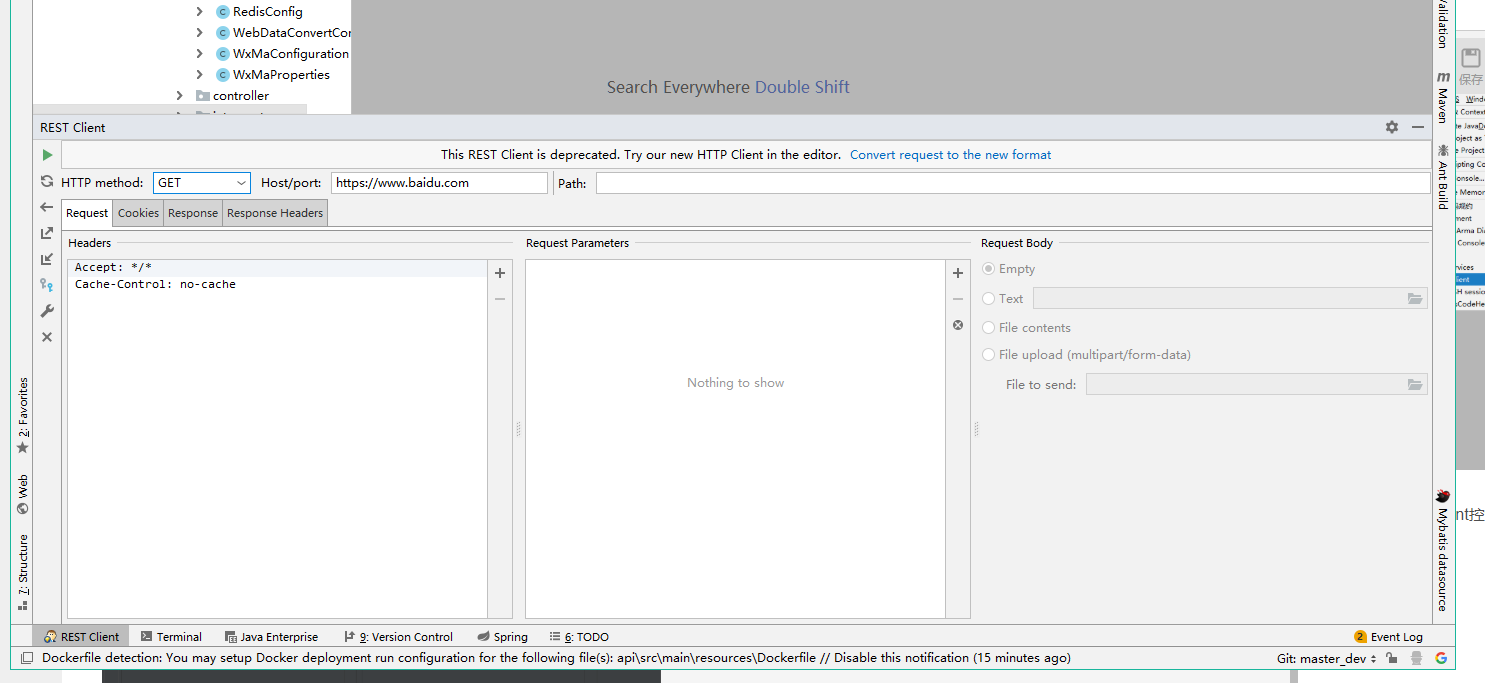This screenshot has height=683, width=1485.
Task: Open the Web side tool window
Action: point(23,495)
